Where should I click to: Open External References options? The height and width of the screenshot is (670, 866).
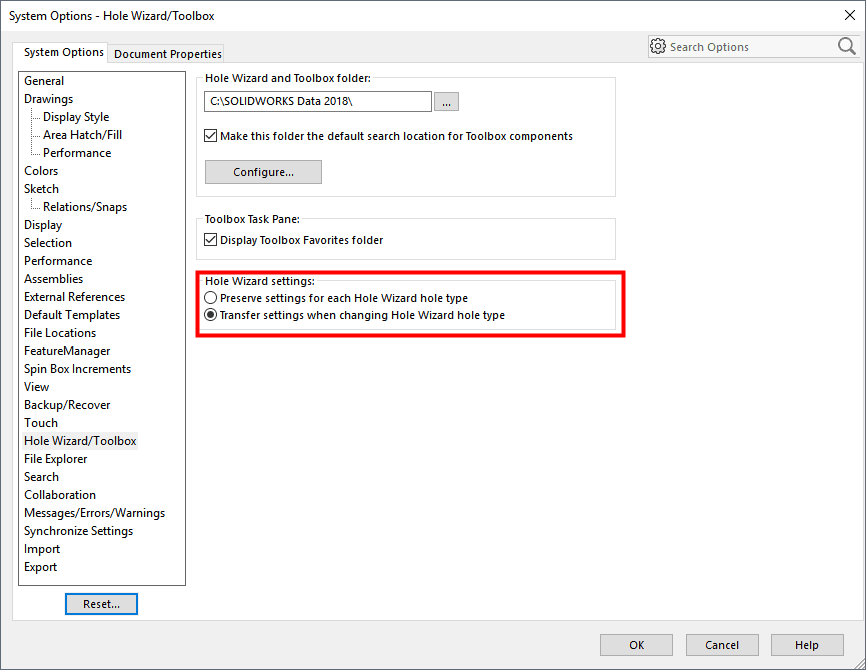pos(75,297)
